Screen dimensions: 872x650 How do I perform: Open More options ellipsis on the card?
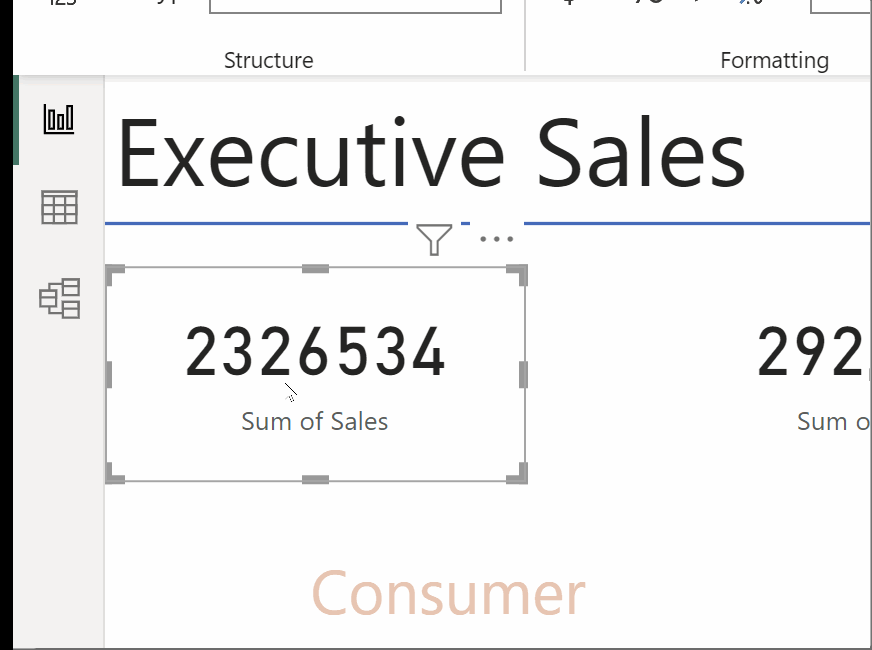pos(496,240)
